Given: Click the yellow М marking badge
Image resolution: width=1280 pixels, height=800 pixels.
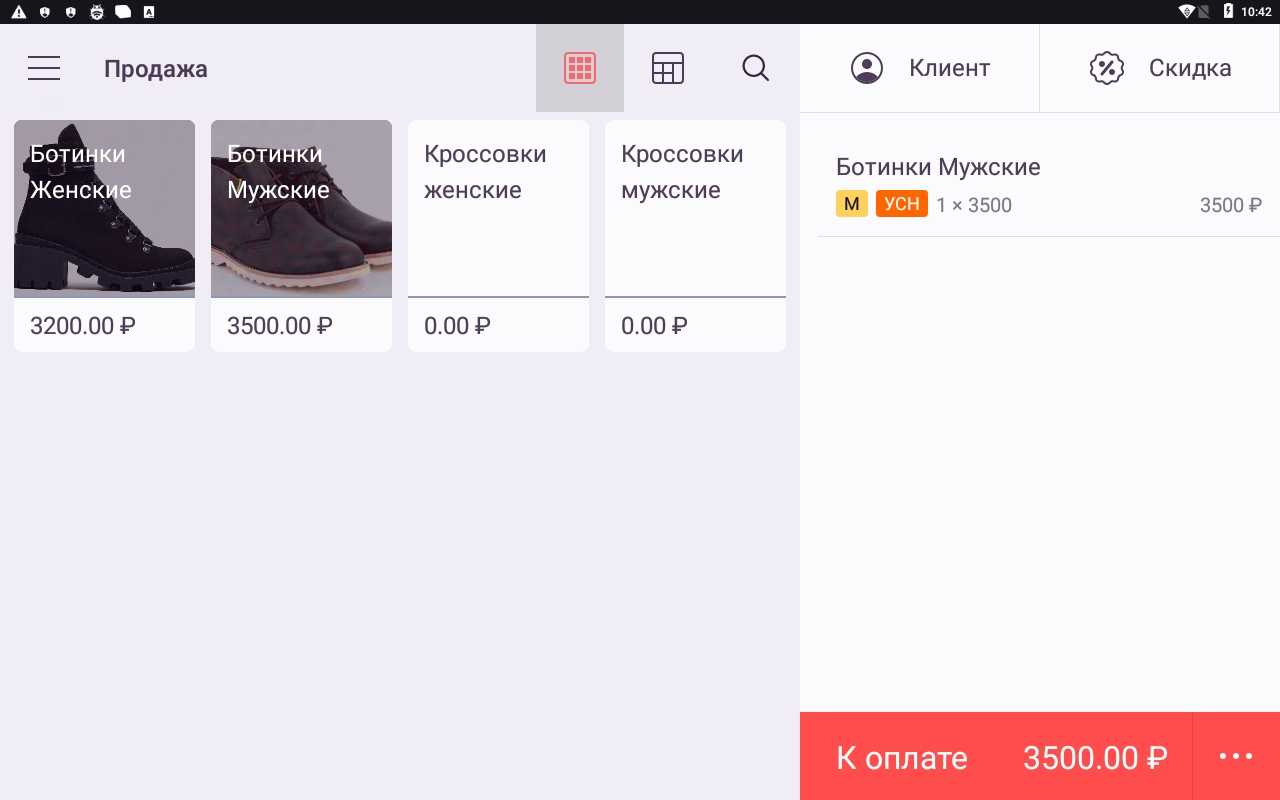Looking at the screenshot, I should point(851,204).
